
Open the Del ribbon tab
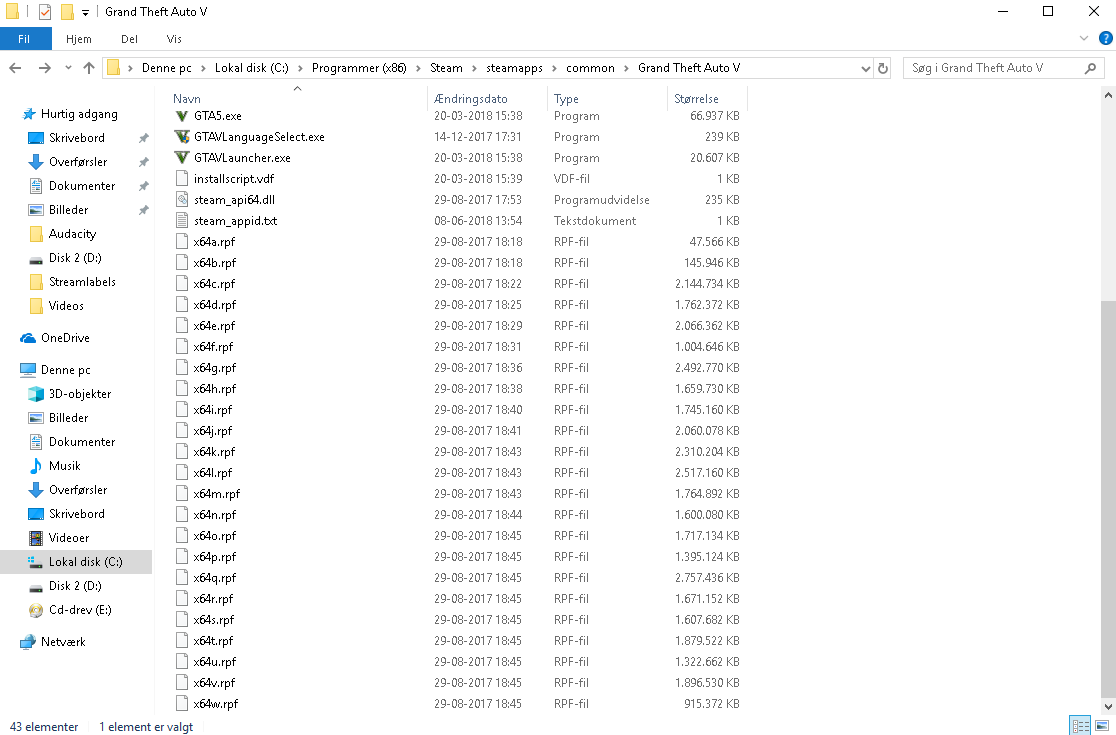click(x=129, y=39)
